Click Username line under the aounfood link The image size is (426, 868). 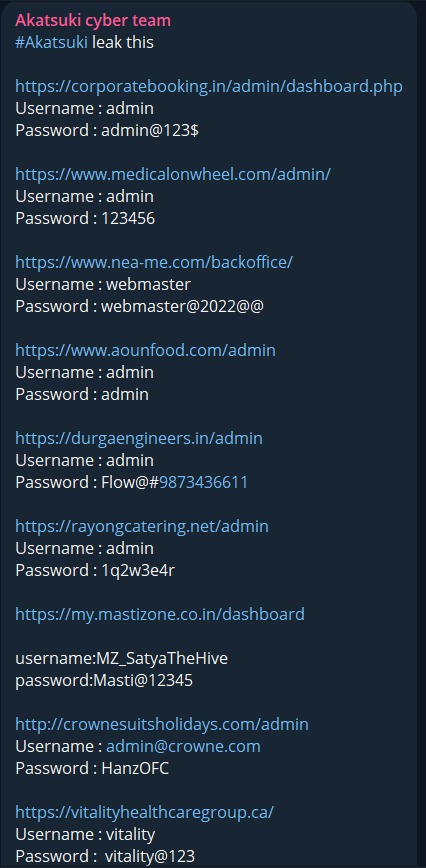[x=84, y=373]
